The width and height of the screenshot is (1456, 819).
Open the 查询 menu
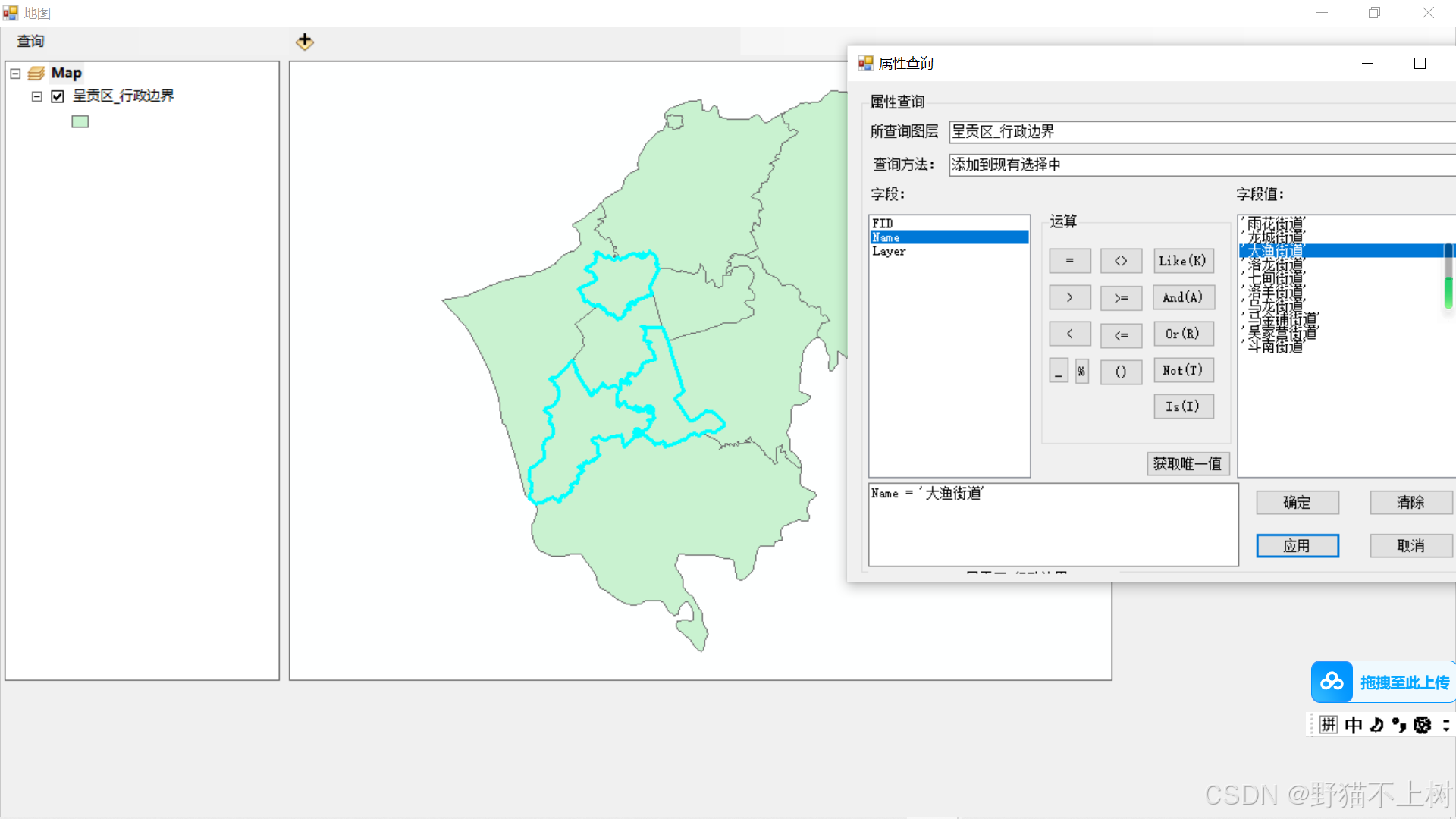click(30, 41)
